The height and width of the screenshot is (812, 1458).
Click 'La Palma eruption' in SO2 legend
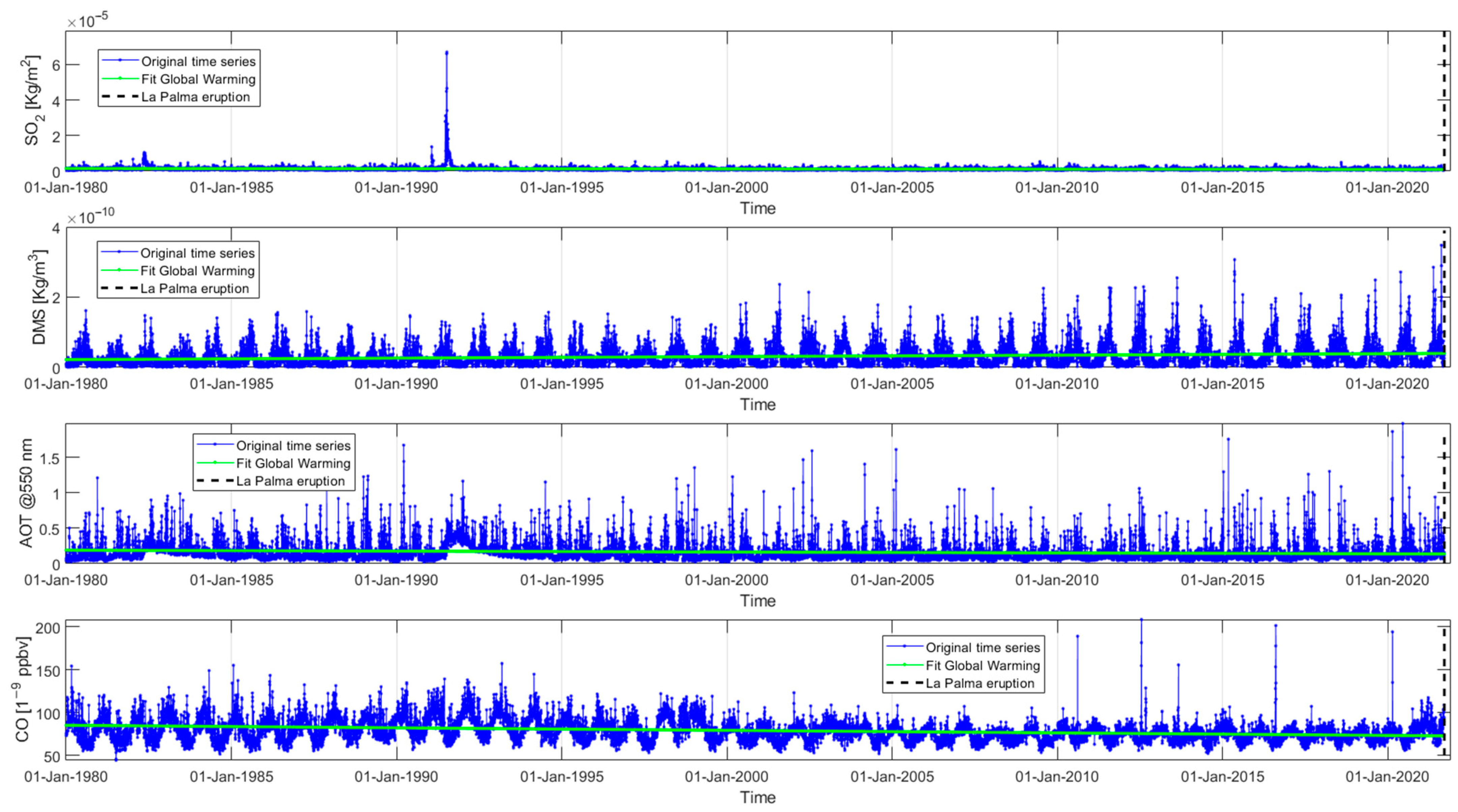195,97
